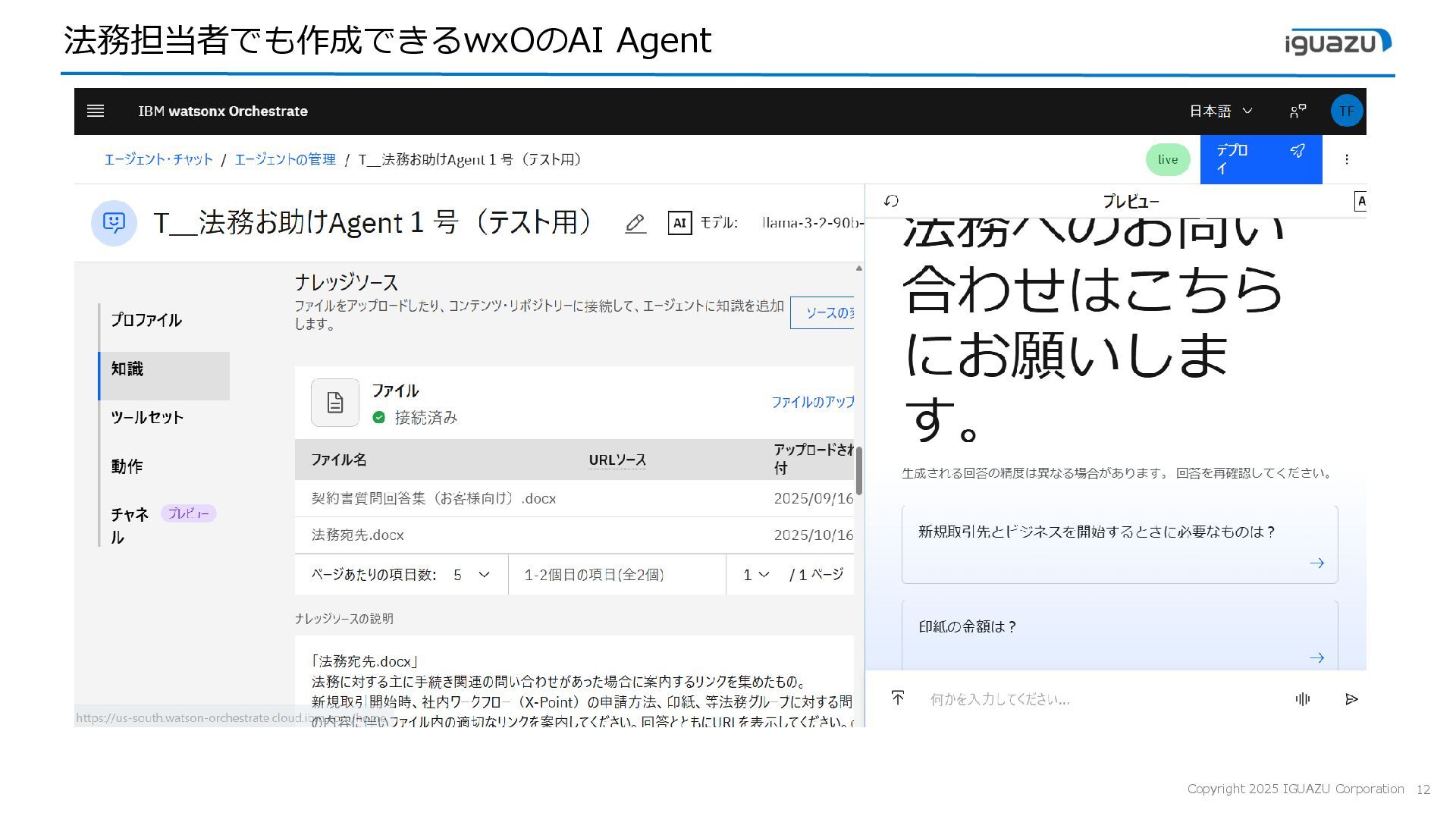Open the TF user avatar menu
Image resolution: width=1456 pixels, height=819 pixels.
pyautogui.click(x=1346, y=111)
